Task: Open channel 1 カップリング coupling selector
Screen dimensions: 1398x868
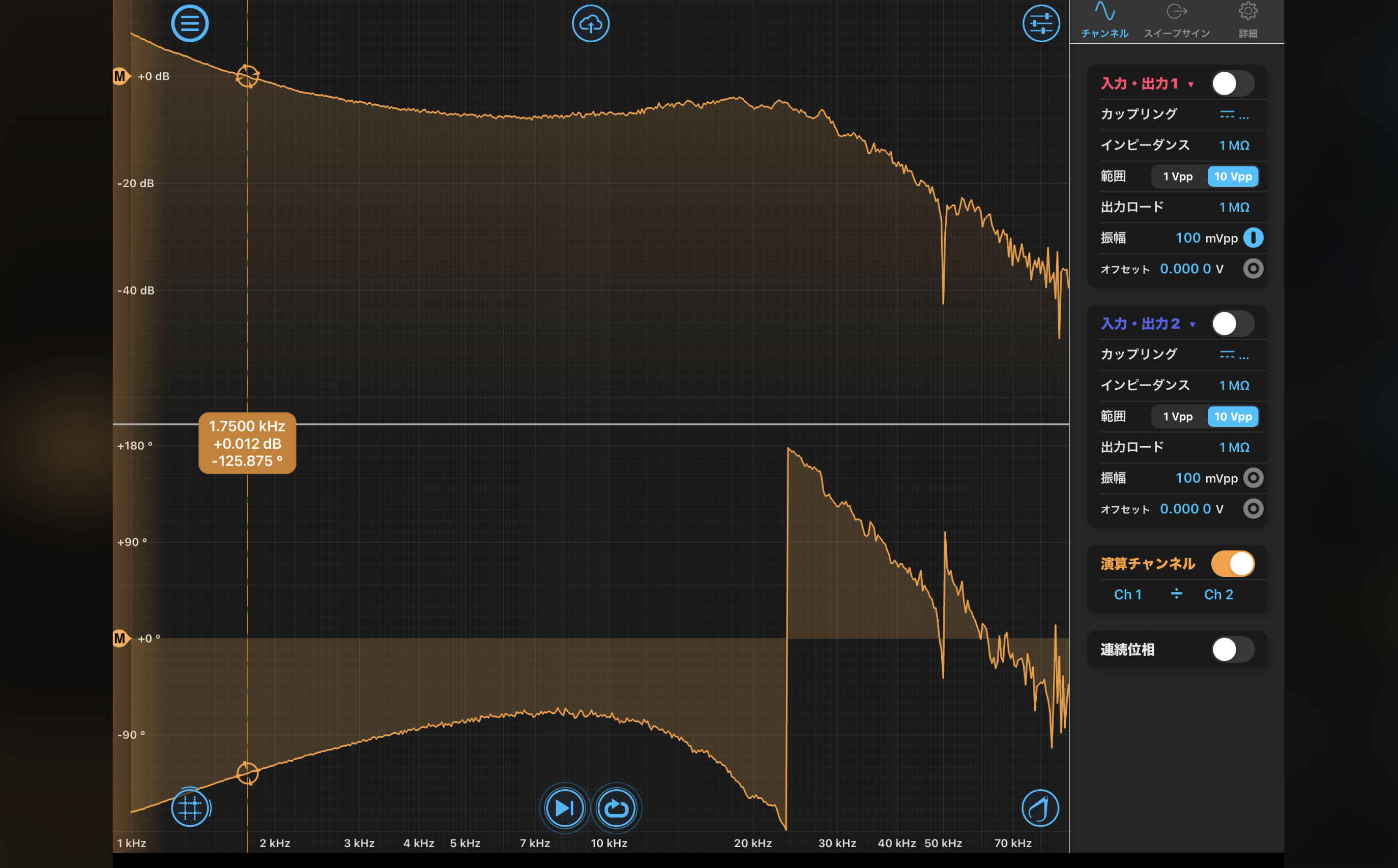Action: point(1233,115)
